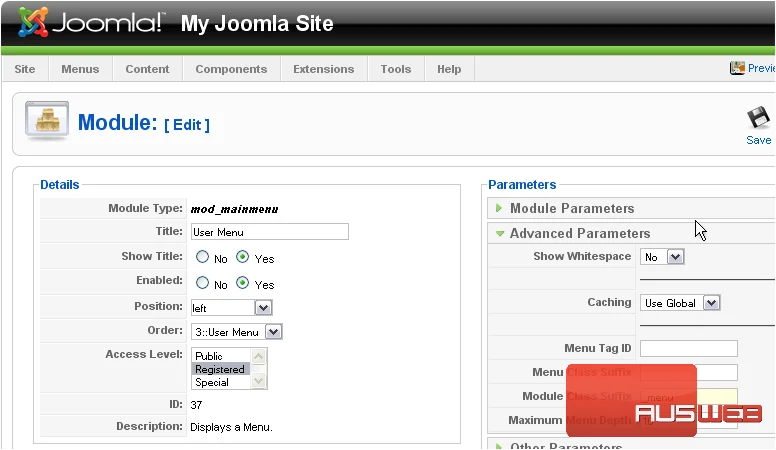Open the Extensions menu
The width and height of the screenshot is (776, 450).
(x=324, y=69)
